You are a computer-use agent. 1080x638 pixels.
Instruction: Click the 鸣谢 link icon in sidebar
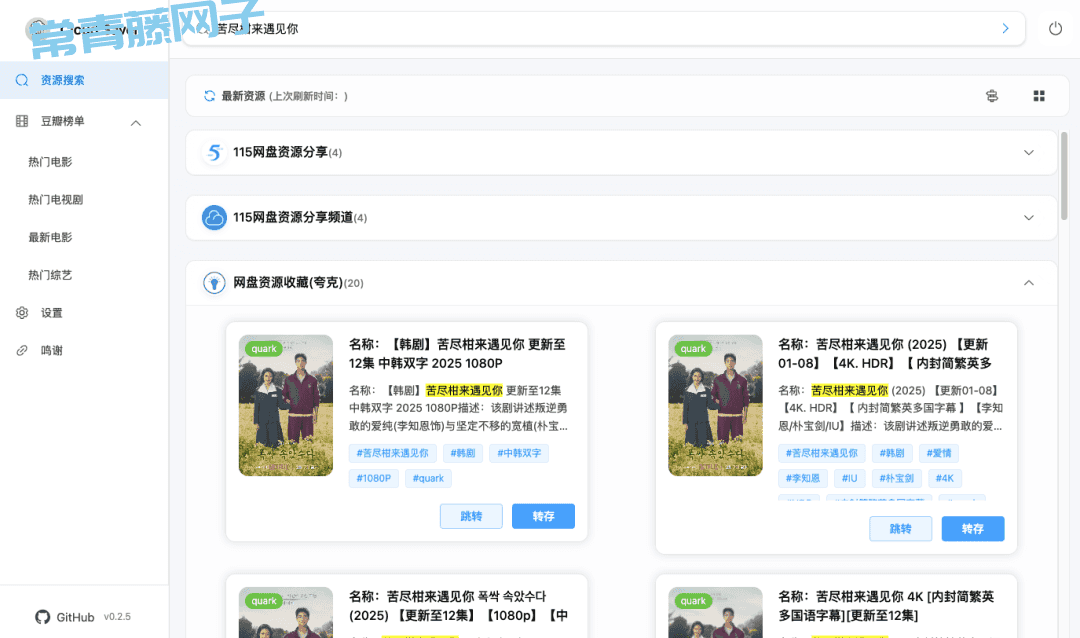pos(22,351)
